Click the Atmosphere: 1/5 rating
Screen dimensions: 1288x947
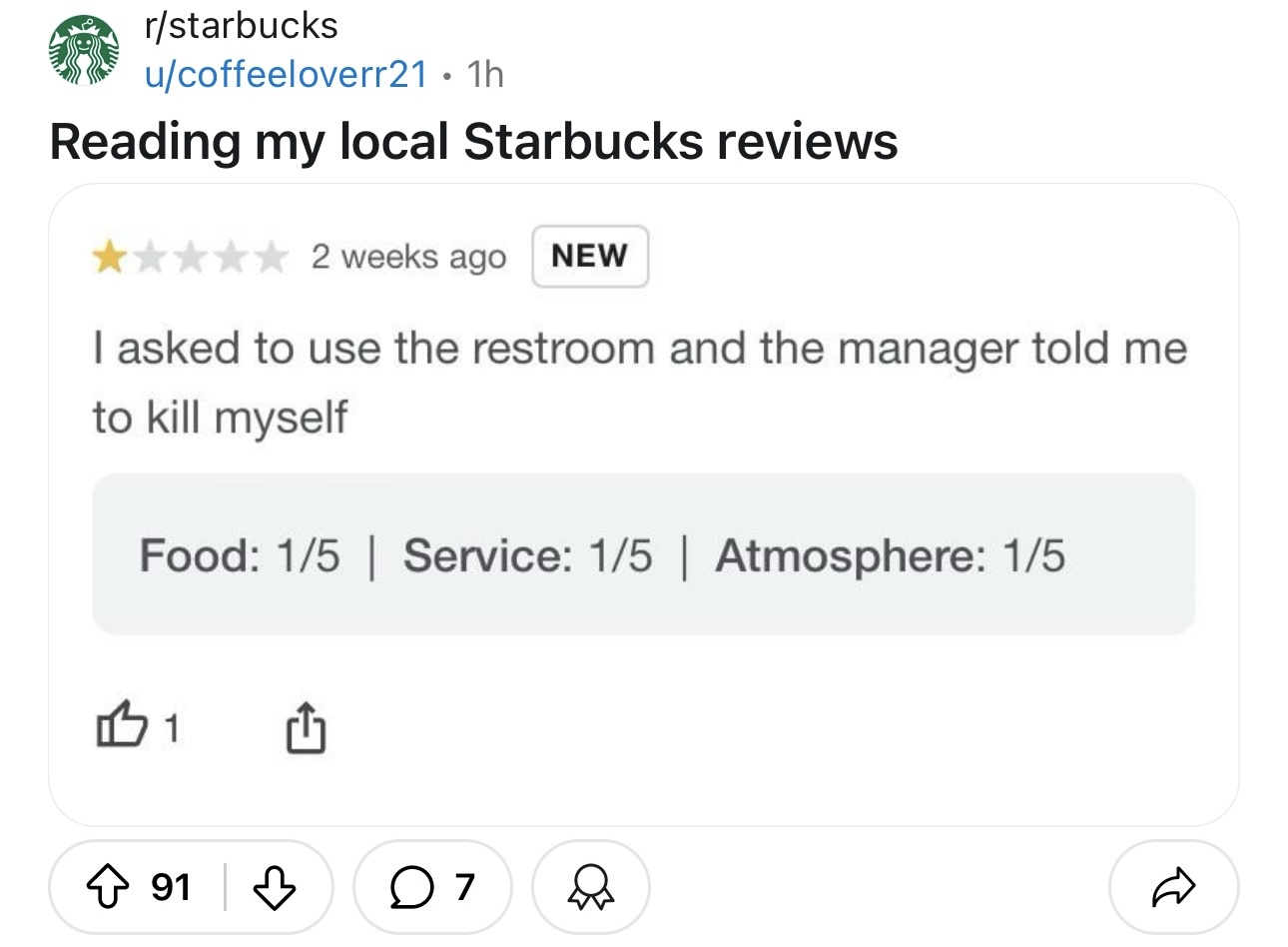pos(890,555)
